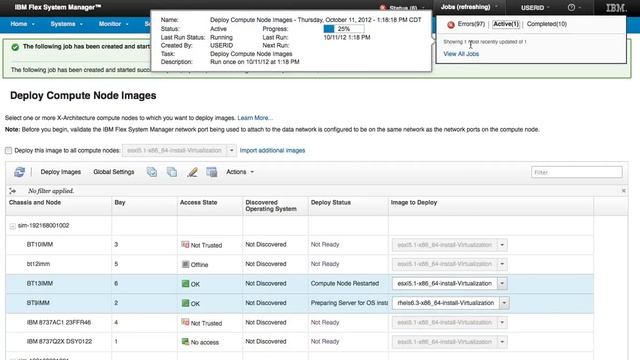This screenshot has height=360, width=640.
Task: Select the BT10IMM node name
Action: tap(40, 244)
